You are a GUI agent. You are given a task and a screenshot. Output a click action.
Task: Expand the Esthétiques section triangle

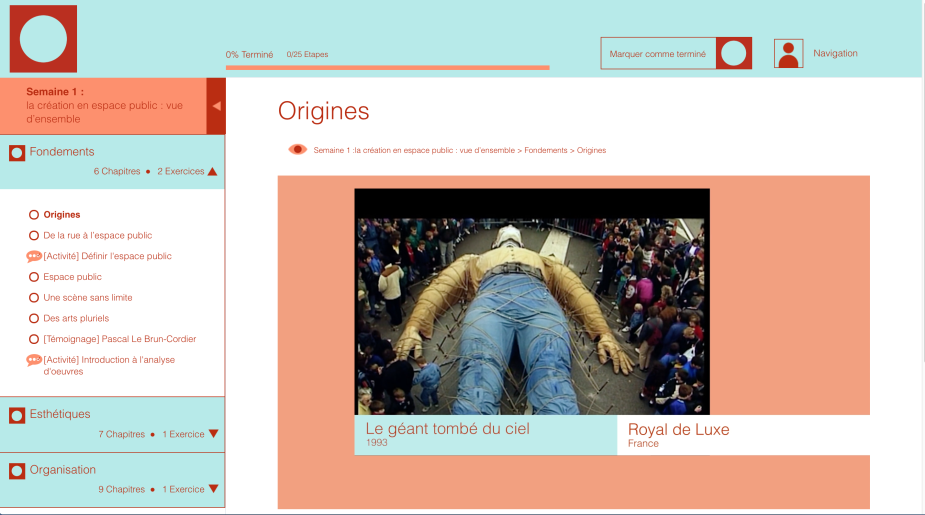pos(214,434)
